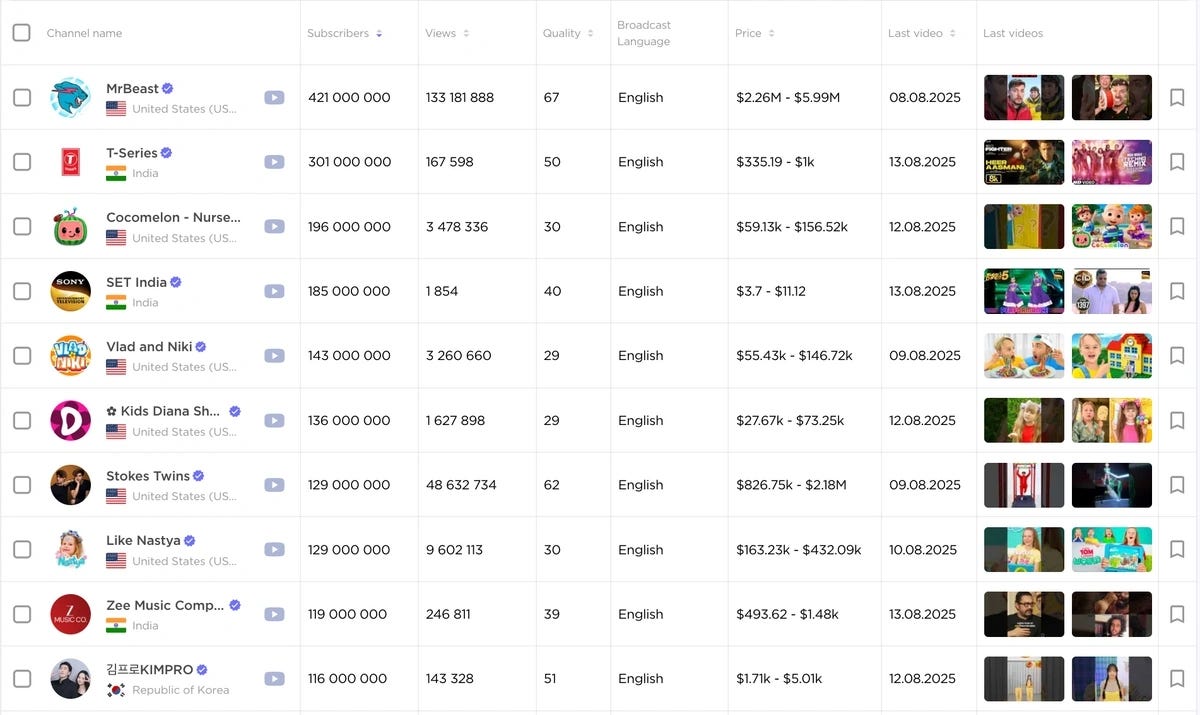Click the Last videos column header
The width and height of the screenshot is (1200, 715).
point(1013,33)
